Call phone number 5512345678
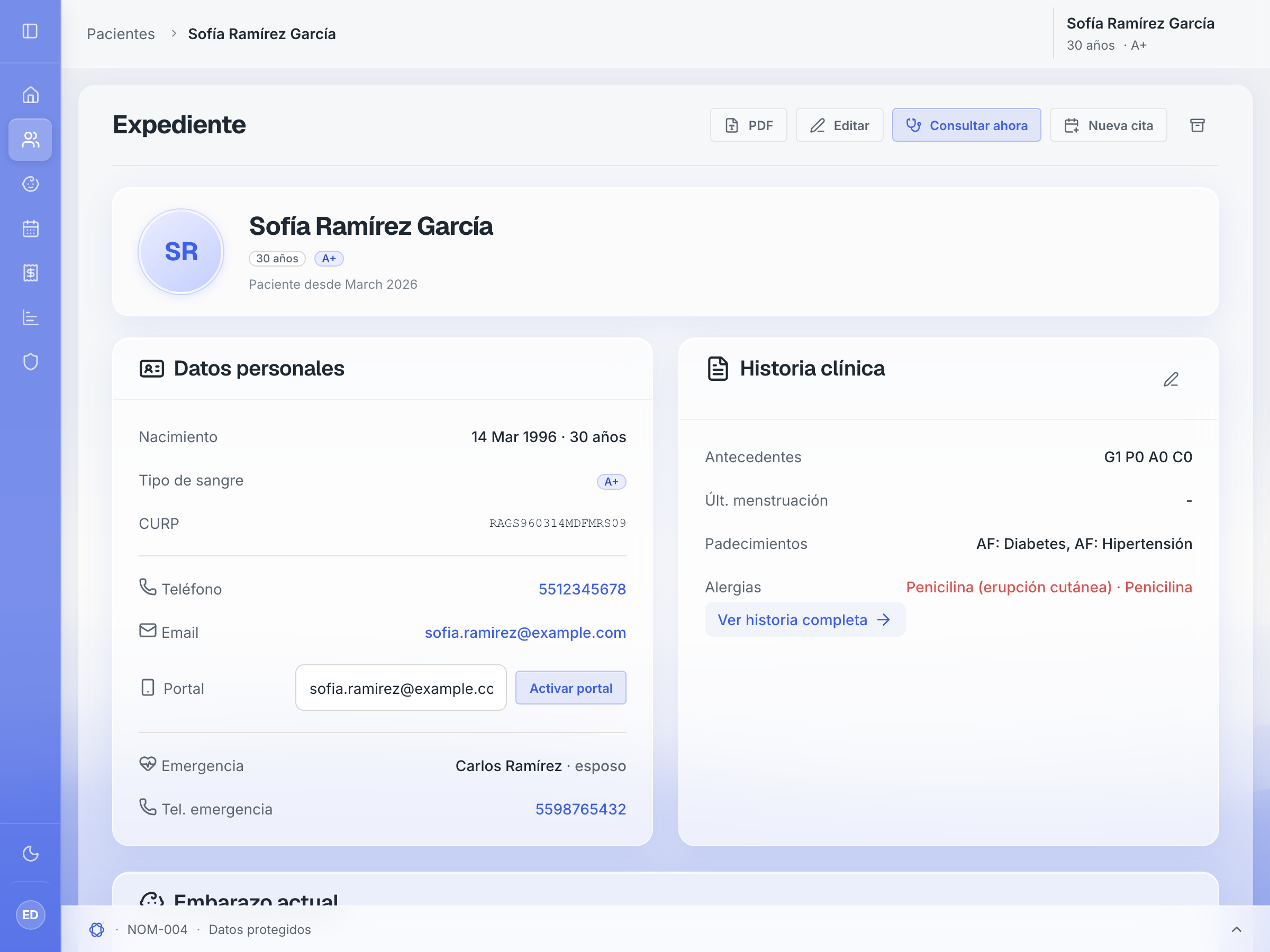The width and height of the screenshot is (1270, 952). [x=582, y=589]
